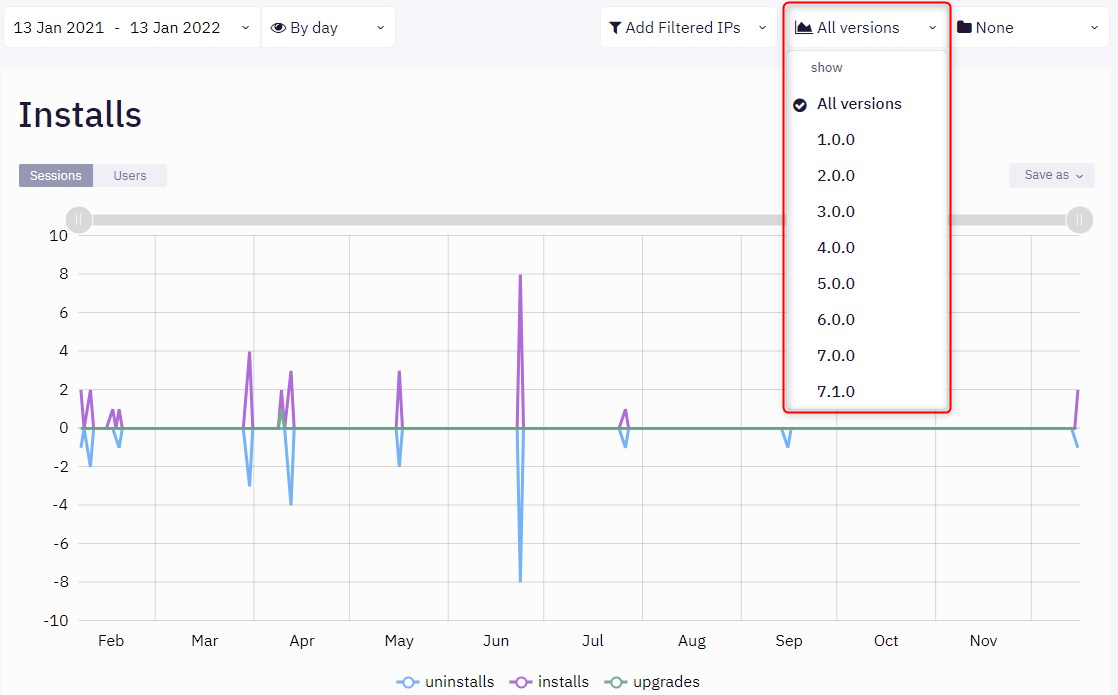Select version 1.0.0 from the list

point(867,140)
